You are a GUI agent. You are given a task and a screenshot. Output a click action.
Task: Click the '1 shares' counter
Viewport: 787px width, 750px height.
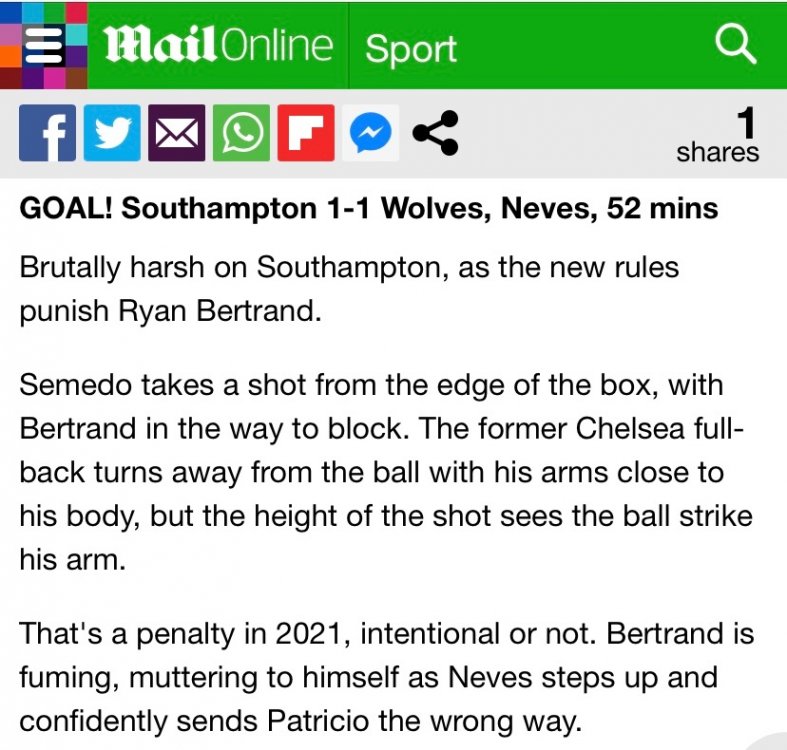click(x=718, y=136)
